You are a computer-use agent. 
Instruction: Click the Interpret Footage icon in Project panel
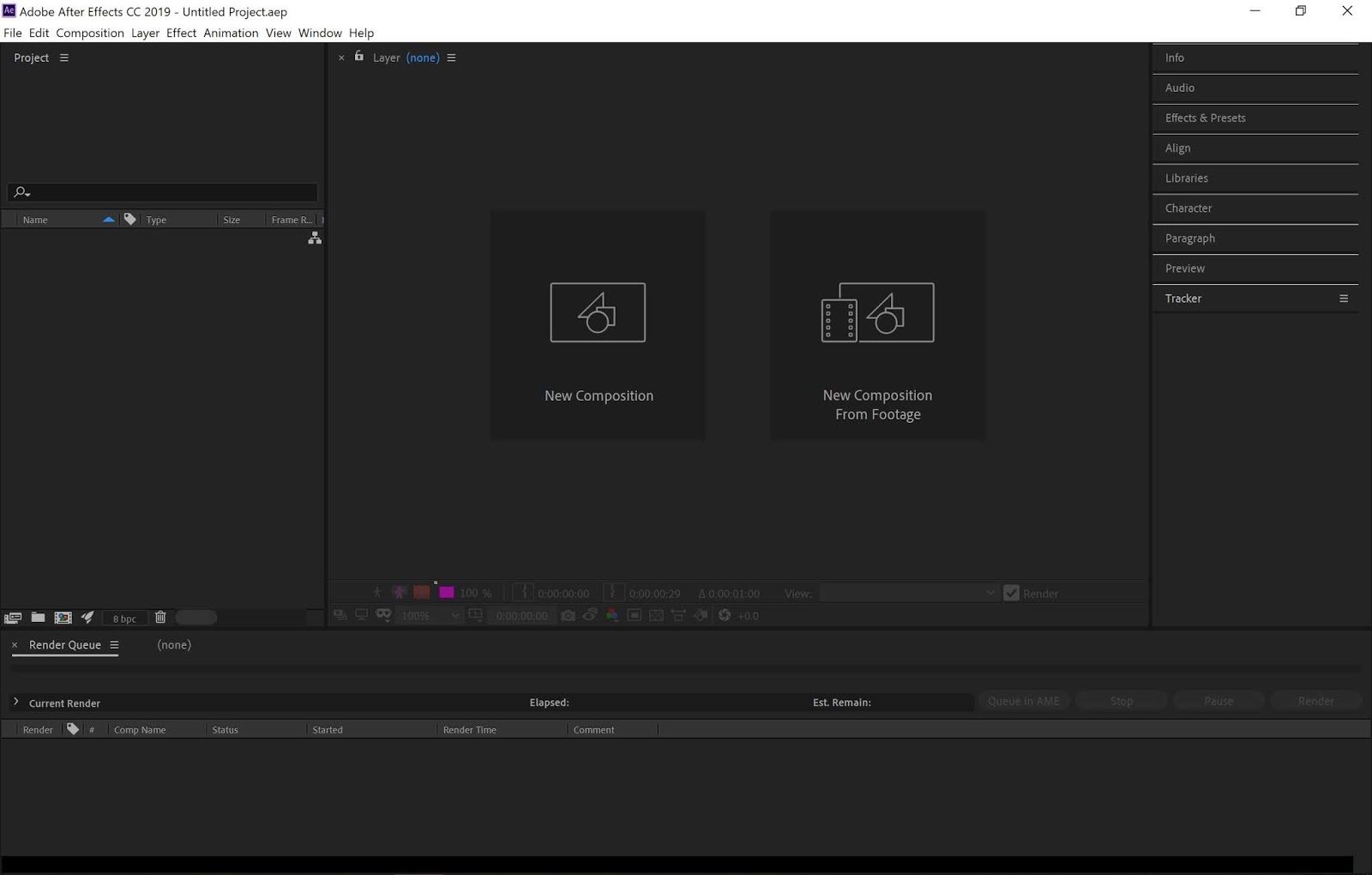(13, 618)
